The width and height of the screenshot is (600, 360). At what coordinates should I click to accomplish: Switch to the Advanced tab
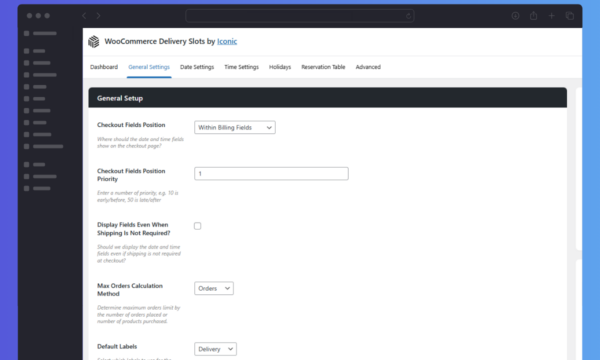[x=368, y=67]
